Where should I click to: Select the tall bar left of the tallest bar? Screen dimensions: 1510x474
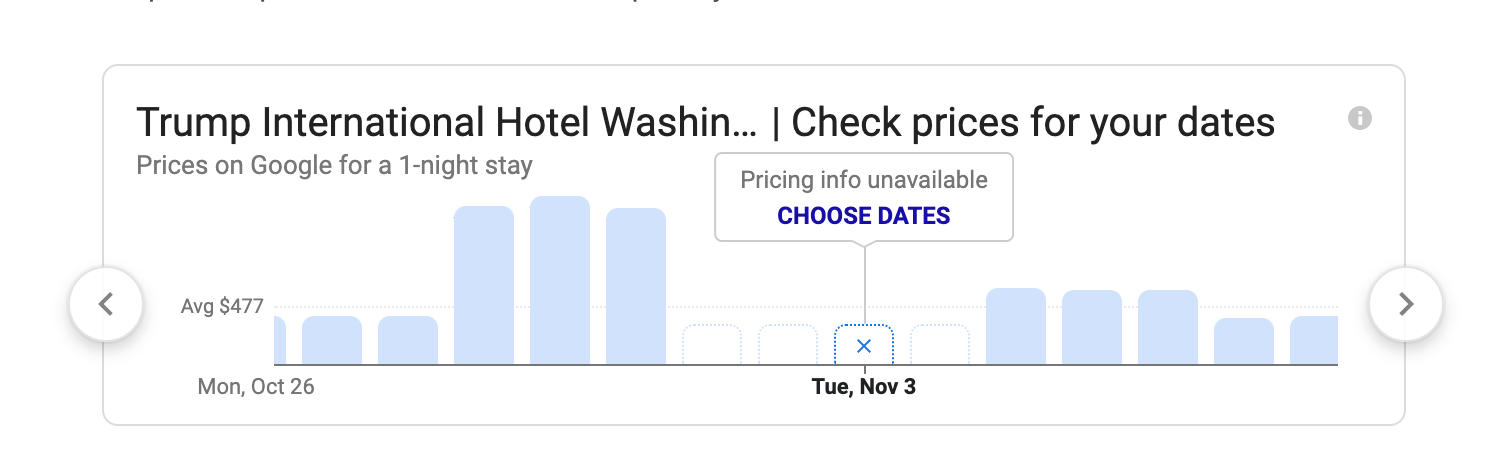point(484,285)
